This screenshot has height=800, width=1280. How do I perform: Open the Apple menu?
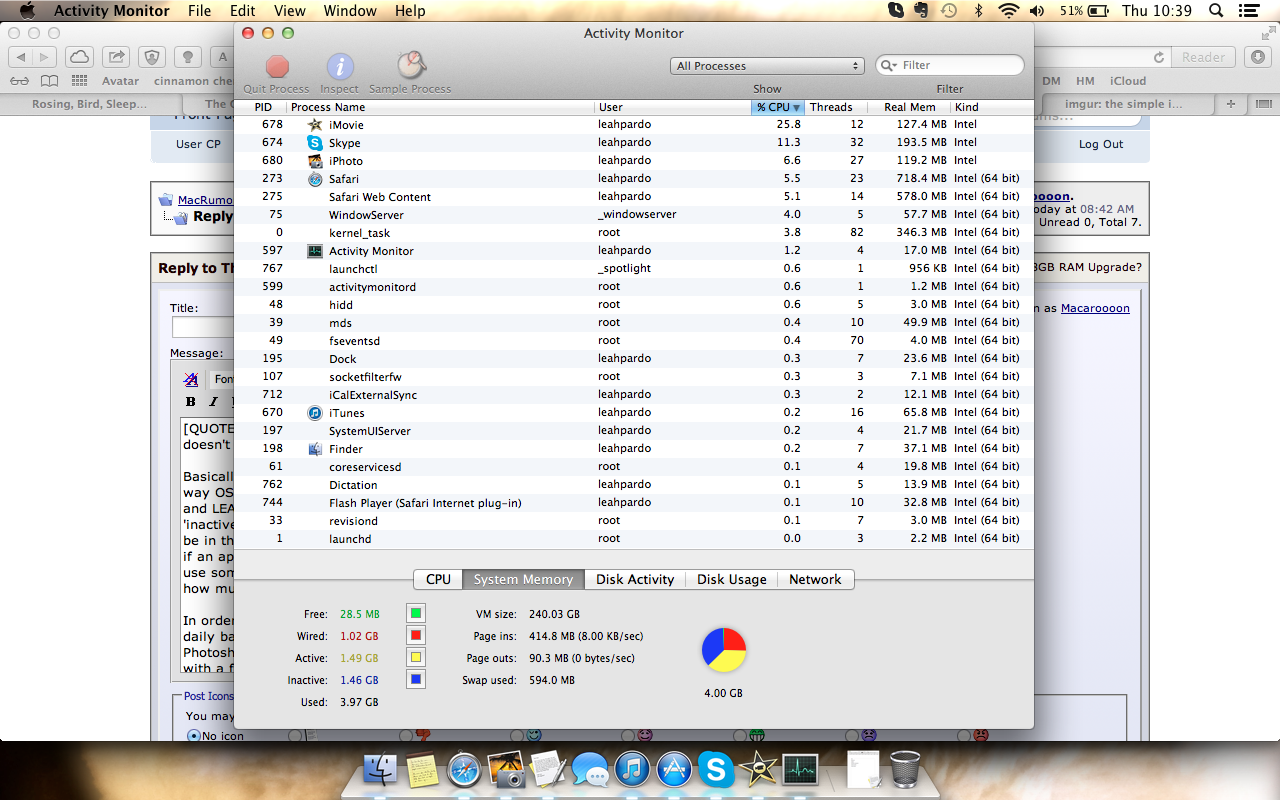[x=27, y=11]
